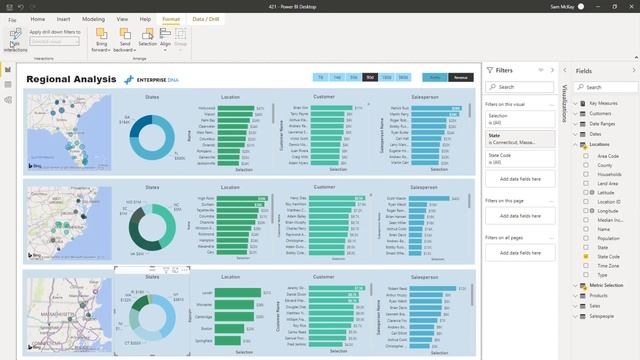640x360 pixels.
Task: Check the Households field checkbox
Action: click(x=586, y=174)
